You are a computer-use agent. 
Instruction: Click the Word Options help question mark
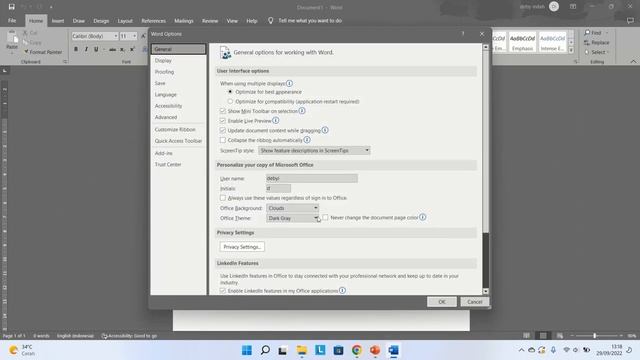[x=463, y=34]
